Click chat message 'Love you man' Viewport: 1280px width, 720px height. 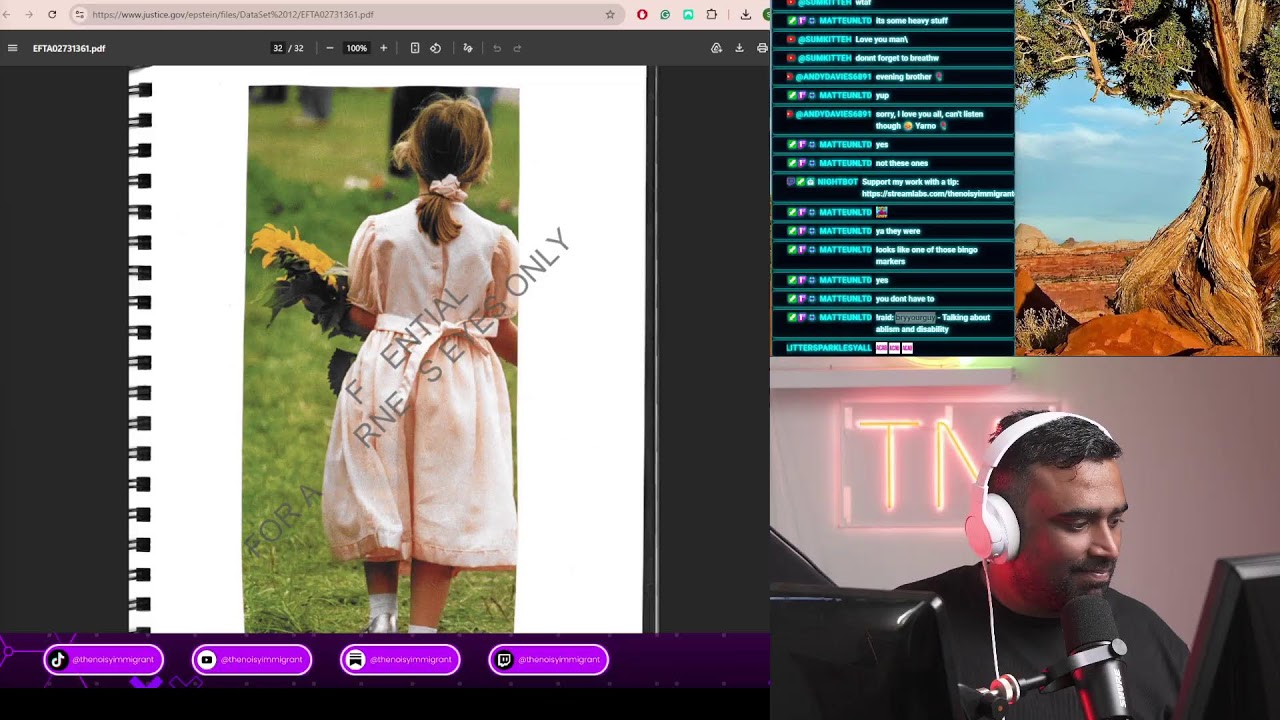[x=881, y=39]
